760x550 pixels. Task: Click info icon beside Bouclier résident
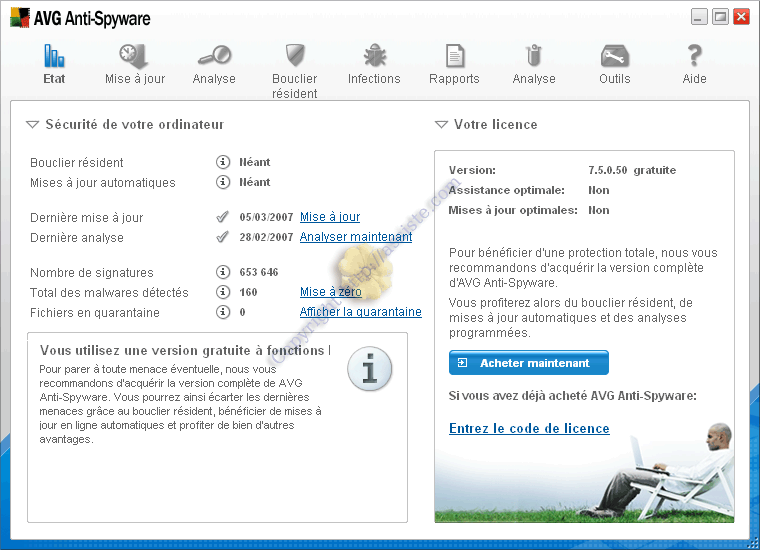coord(222,162)
